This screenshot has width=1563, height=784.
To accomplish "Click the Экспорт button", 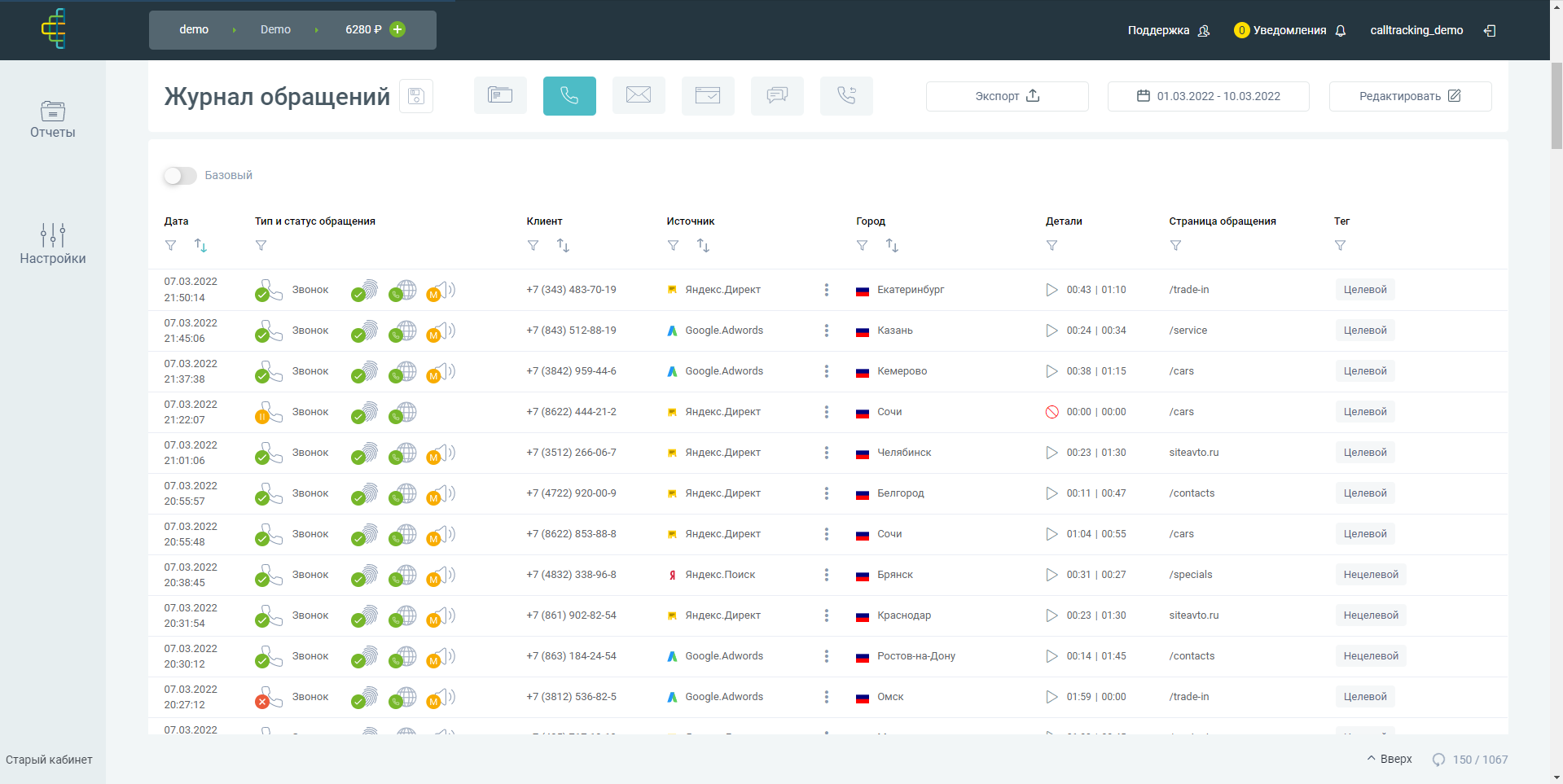I will (1007, 96).
